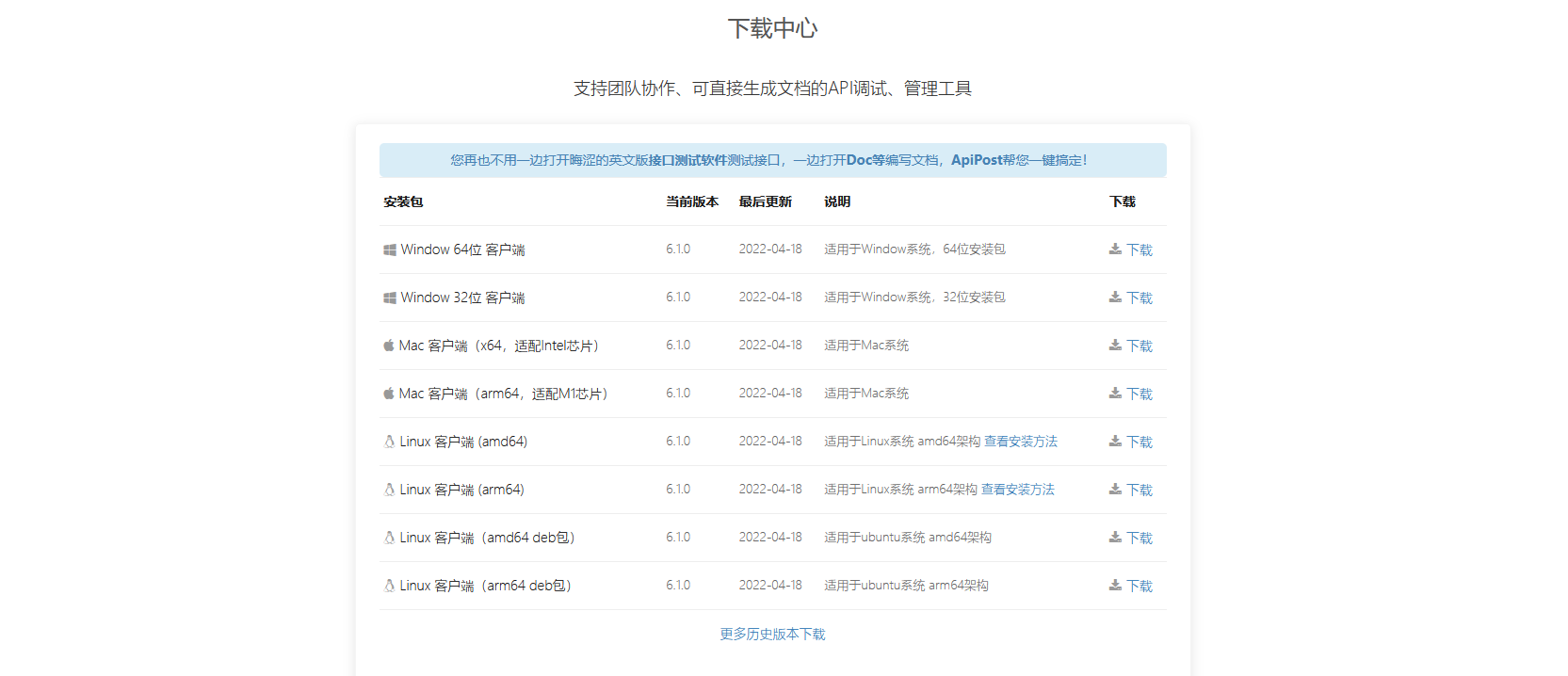Select the Window 64位 客户端 package name
Viewport: 1568px width, 676px height.
462,249
